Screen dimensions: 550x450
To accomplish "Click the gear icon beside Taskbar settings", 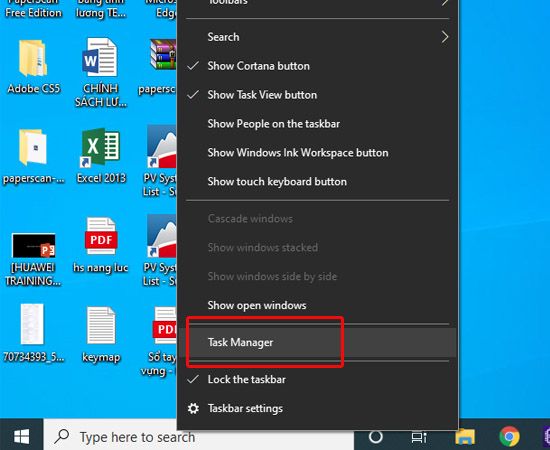I will 193,408.
